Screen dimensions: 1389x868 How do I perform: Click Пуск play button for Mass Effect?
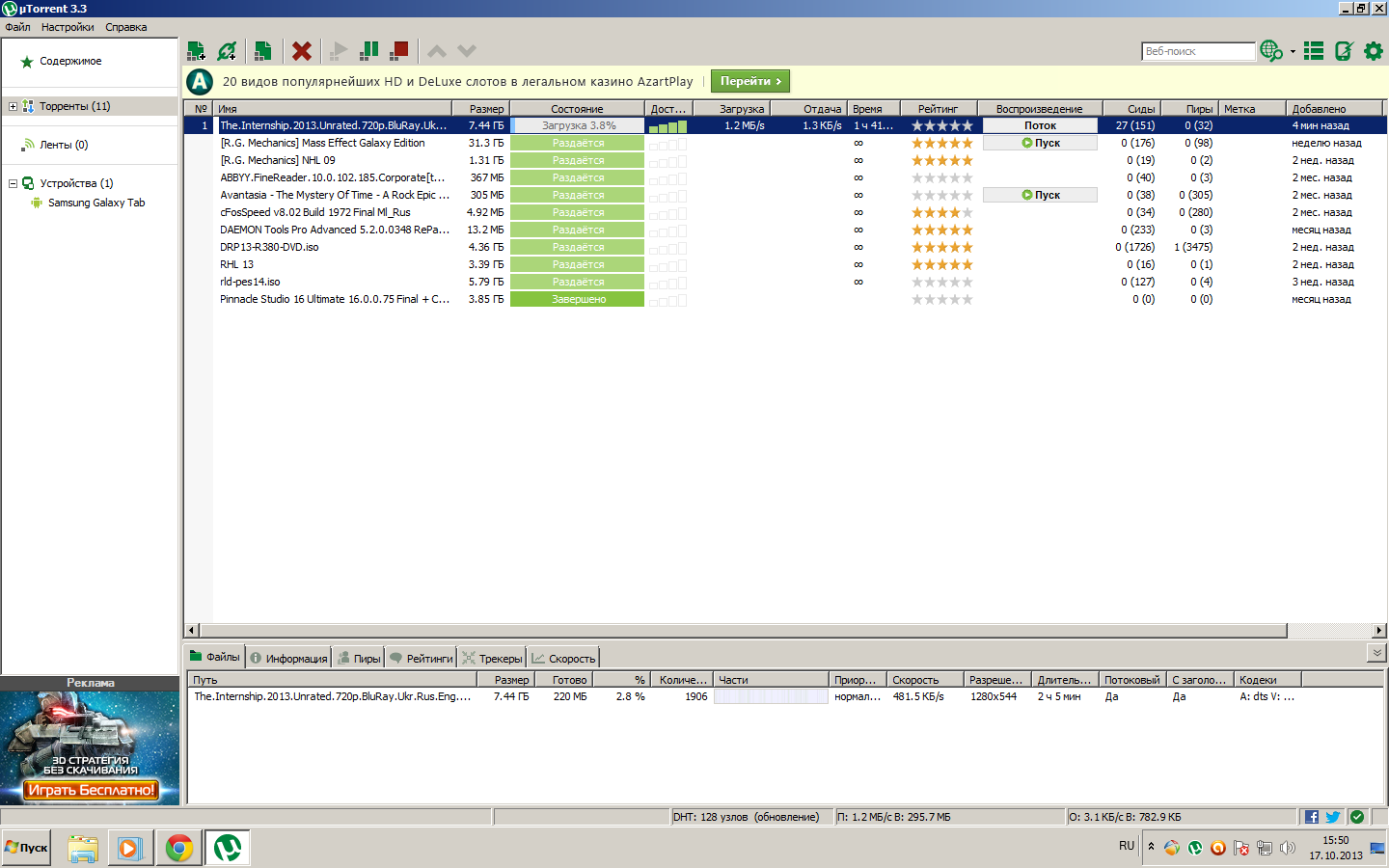pos(1040,143)
